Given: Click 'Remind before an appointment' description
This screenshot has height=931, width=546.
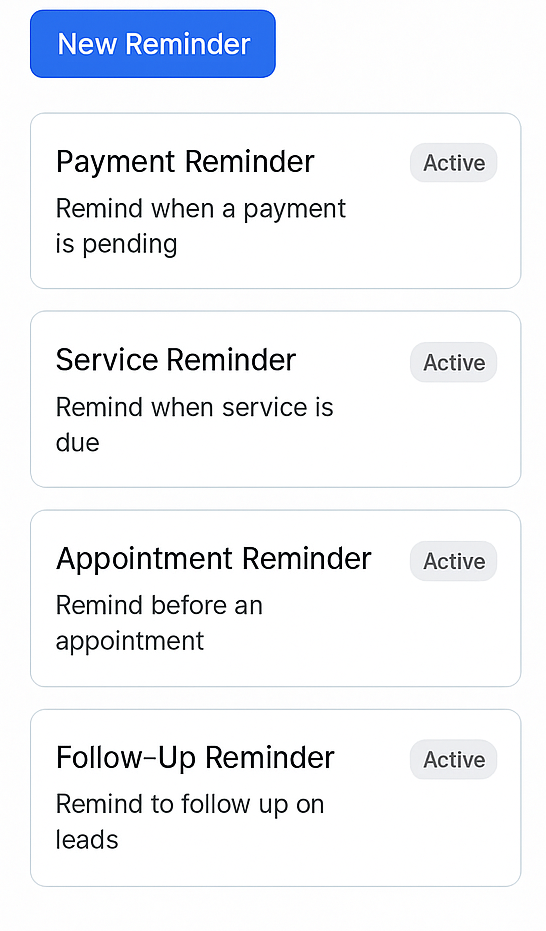Looking at the screenshot, I should coord(159,623).
